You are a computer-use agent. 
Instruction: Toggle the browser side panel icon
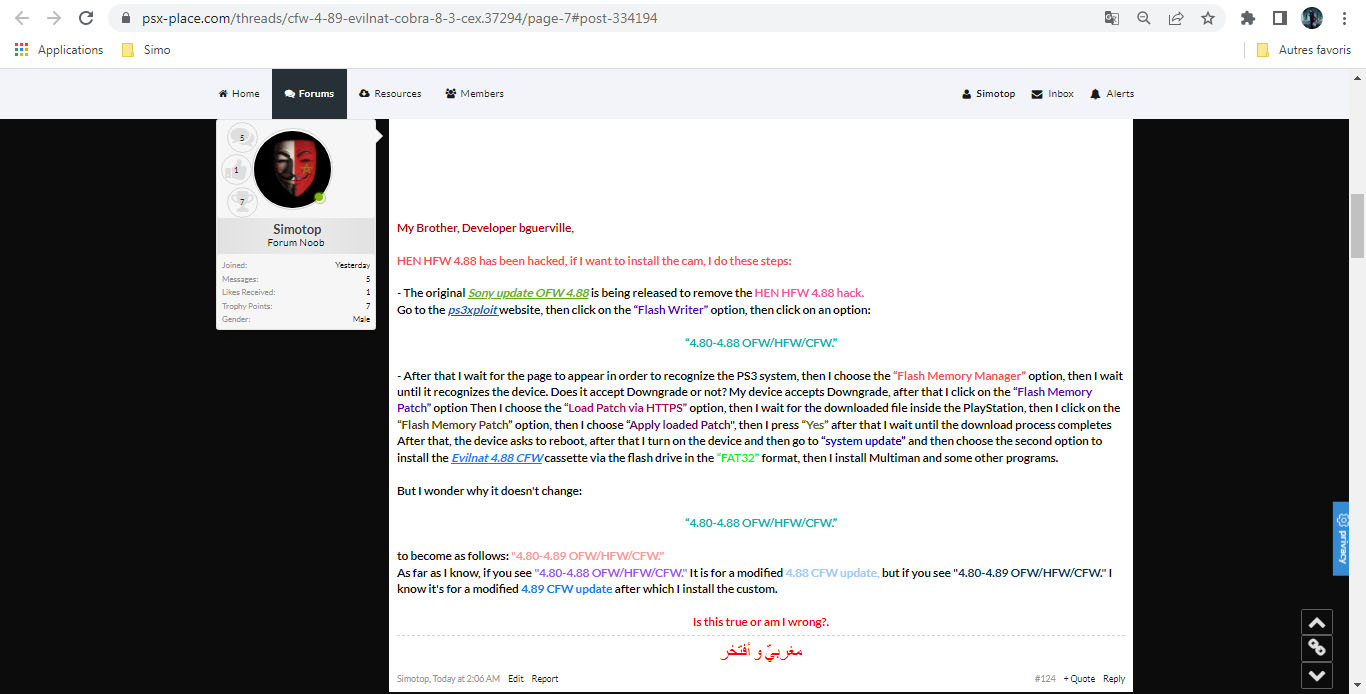click(1279, 18)
